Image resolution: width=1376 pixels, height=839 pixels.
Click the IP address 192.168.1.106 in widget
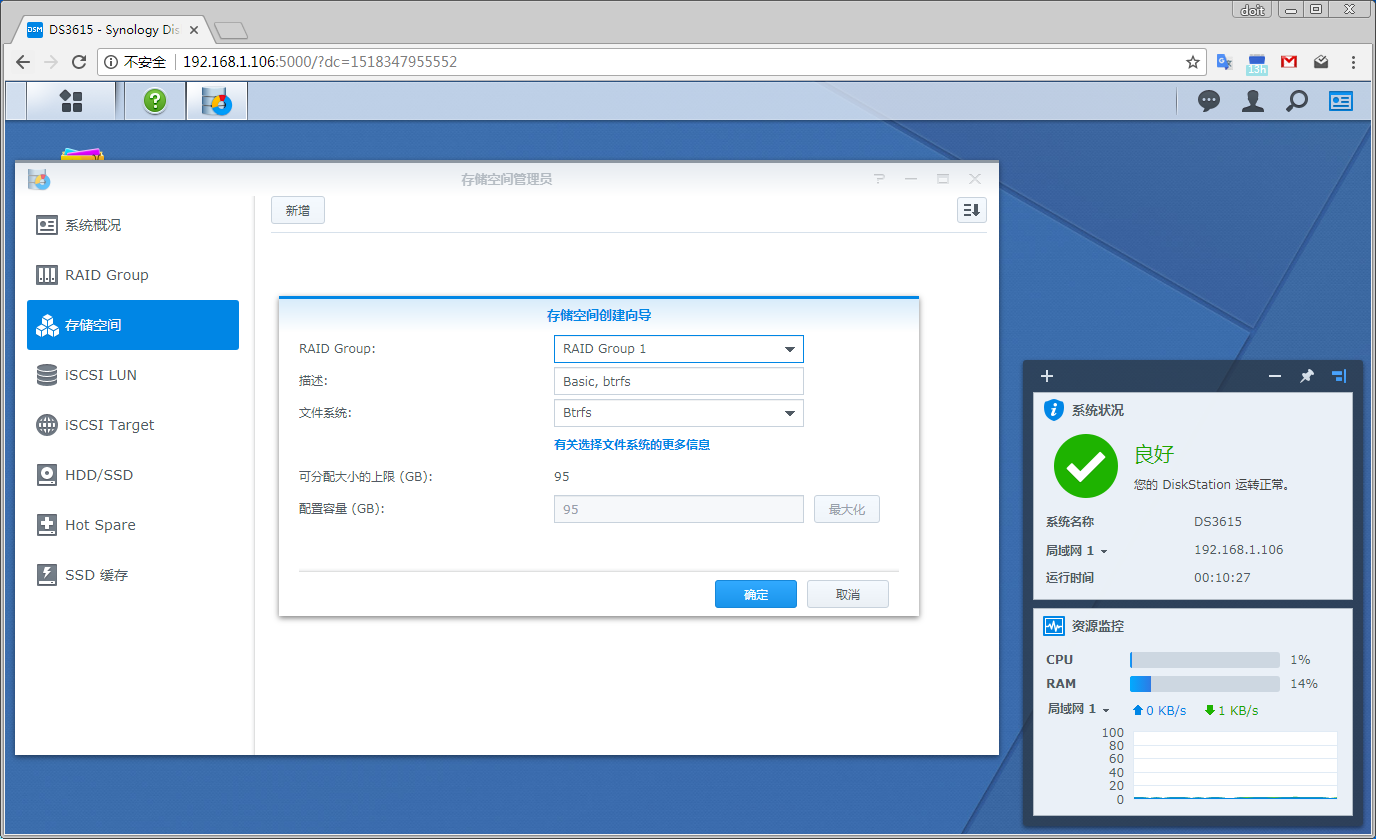pos(1238,550)
